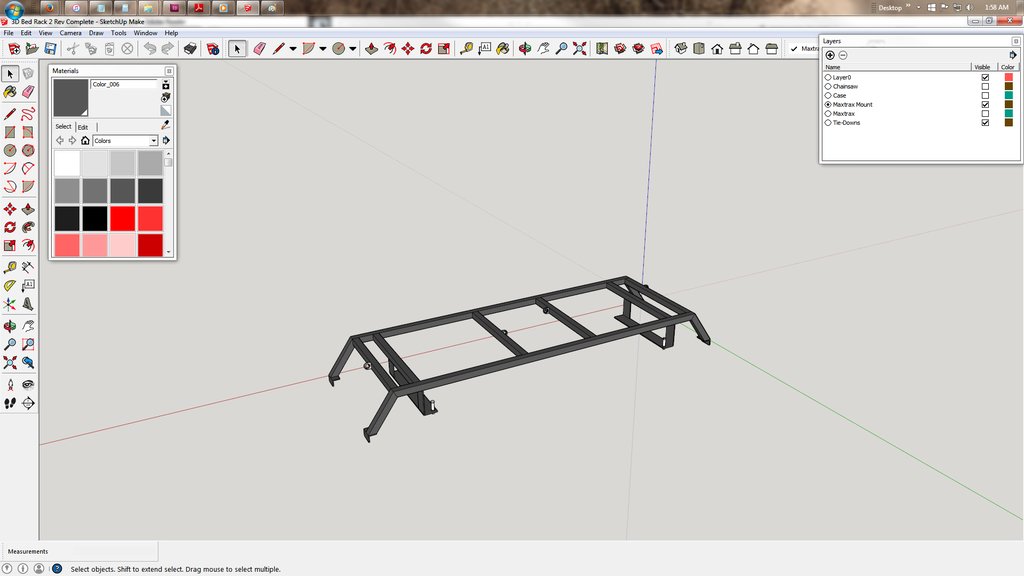This screenshot has width=1024, height=576.
Task: Open the Model Info icon in top toolbar
Action: click(212, 48)
